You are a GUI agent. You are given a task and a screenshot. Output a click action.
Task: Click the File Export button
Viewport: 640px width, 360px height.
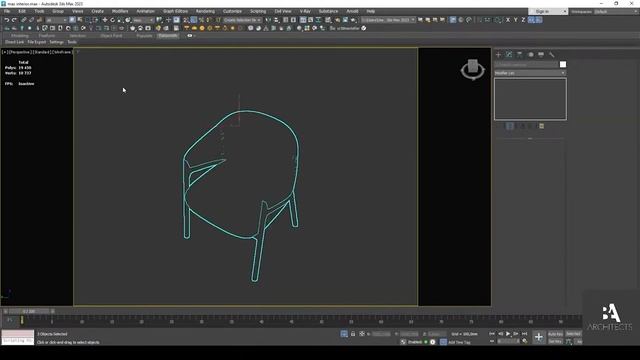[37, 42]
